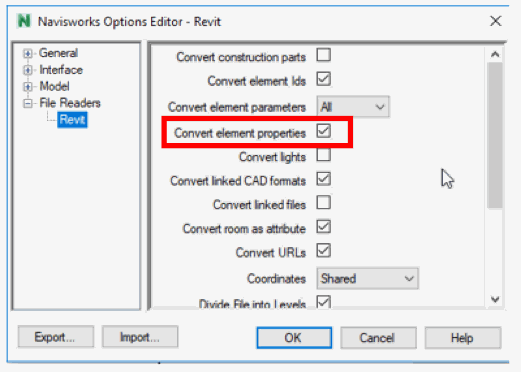This screenshot has width=521, height=372.
Task: Expand the Interface tree node
Action: coord(28,70)
